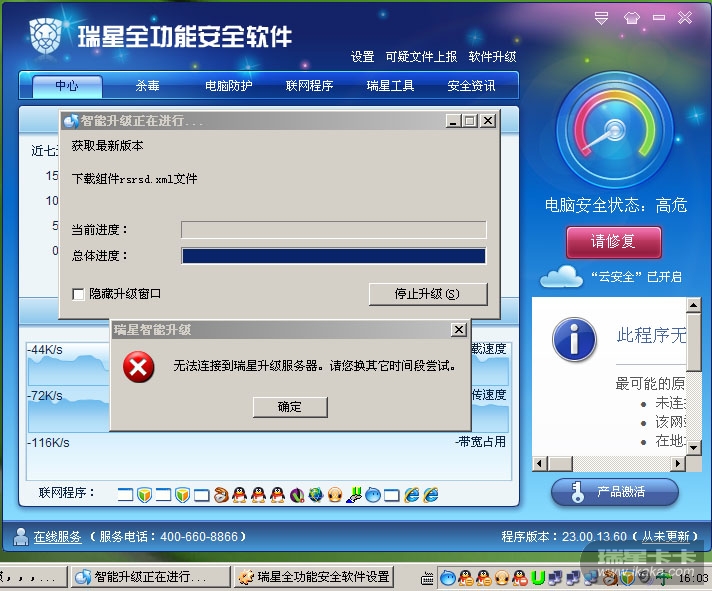The width and height of the screenshot is (712, 591).
Task: Open the skin-change shirt icon
Action: (632, 18)
